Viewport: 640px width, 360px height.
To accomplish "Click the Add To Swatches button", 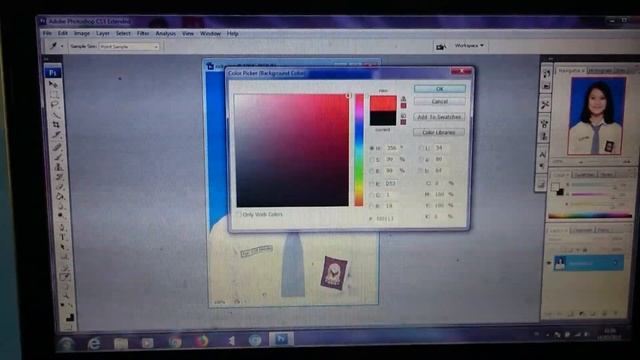I will click(439, 117).
